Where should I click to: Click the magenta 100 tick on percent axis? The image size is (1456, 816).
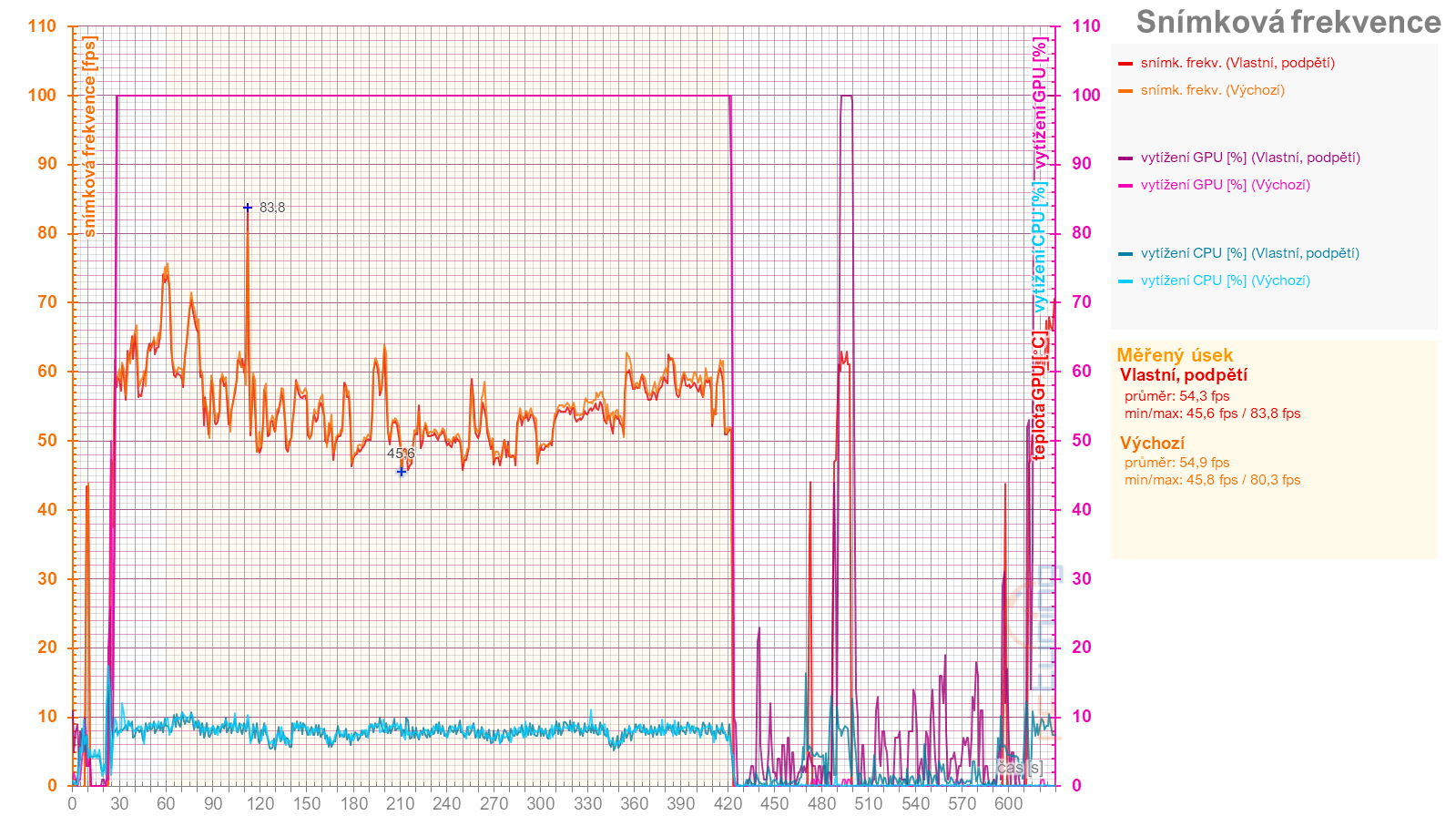tap(1085, 95)
